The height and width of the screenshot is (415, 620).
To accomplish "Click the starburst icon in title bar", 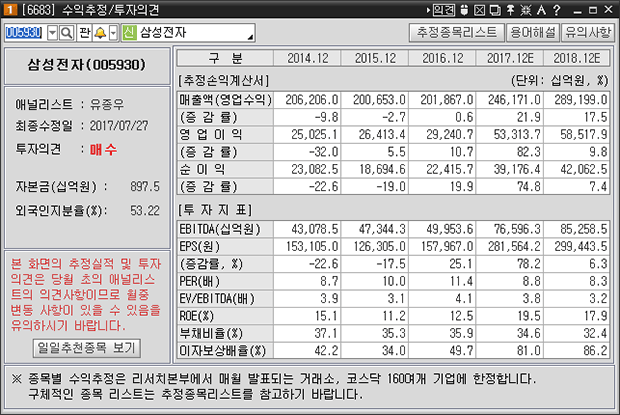I will click(525, 10).
